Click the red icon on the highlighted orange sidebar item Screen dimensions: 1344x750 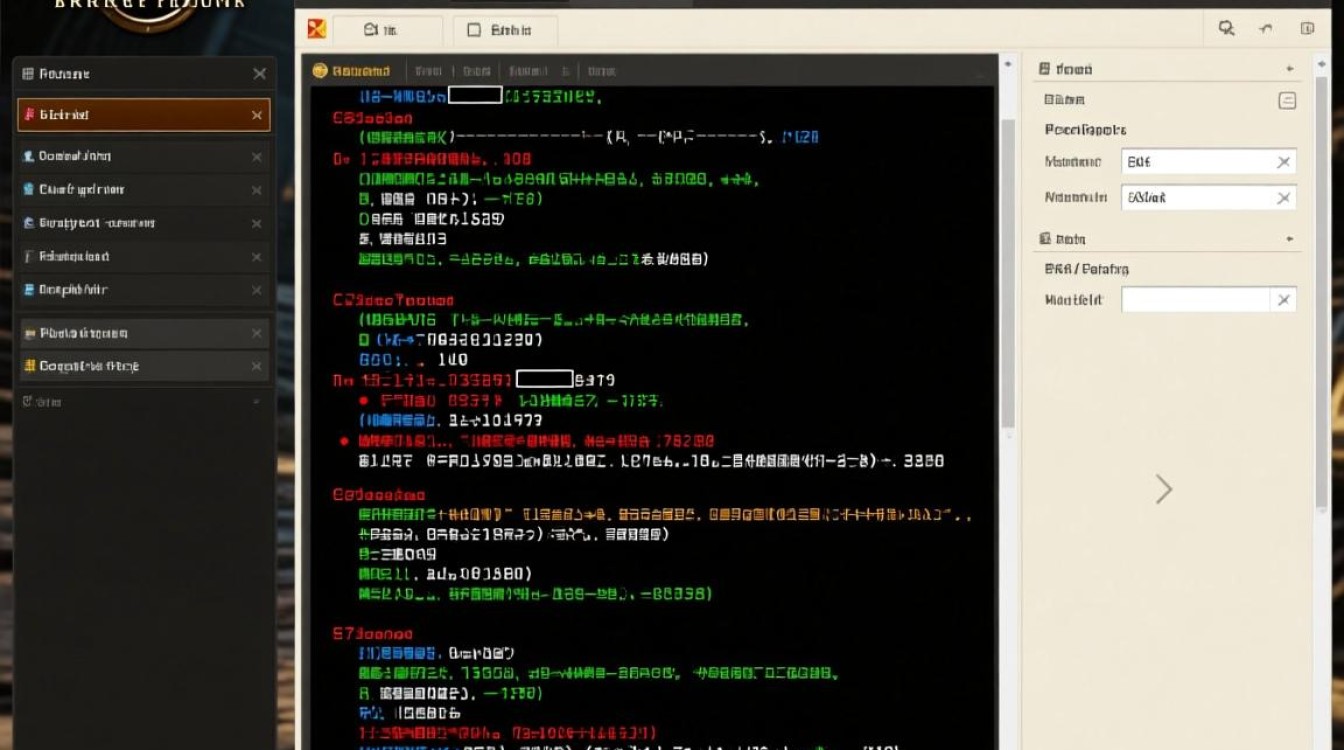click(29, 115)
